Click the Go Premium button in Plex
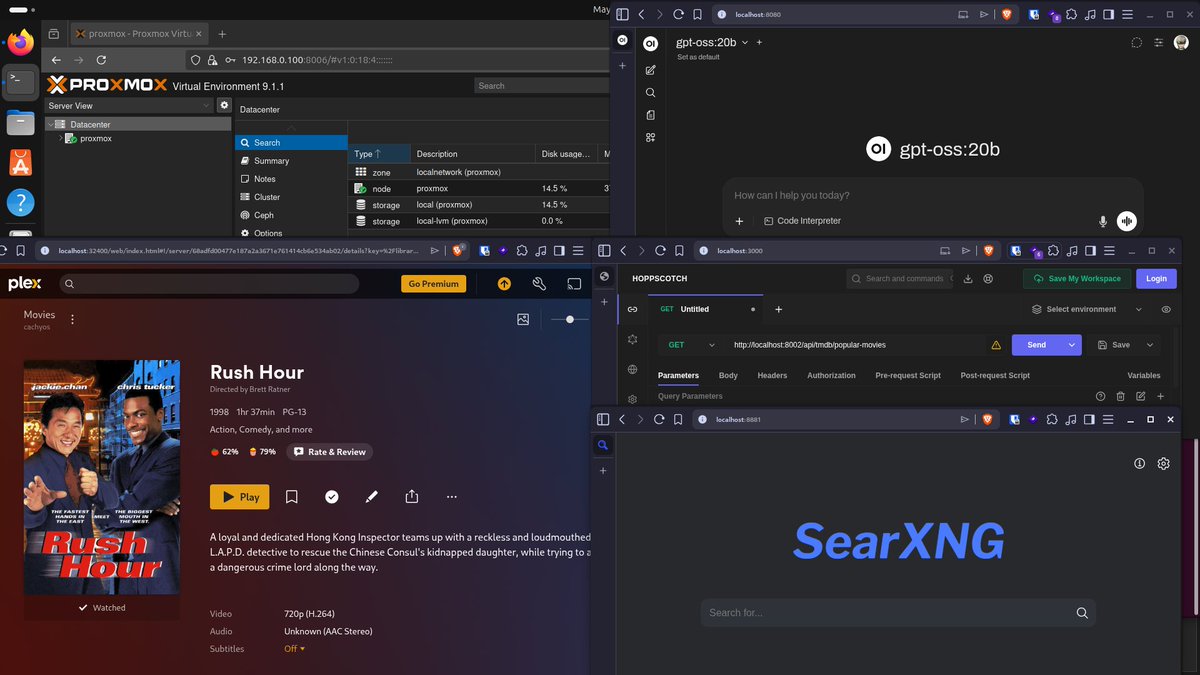The height and width of the screenshot is (675, 1200). coord(433,284)
